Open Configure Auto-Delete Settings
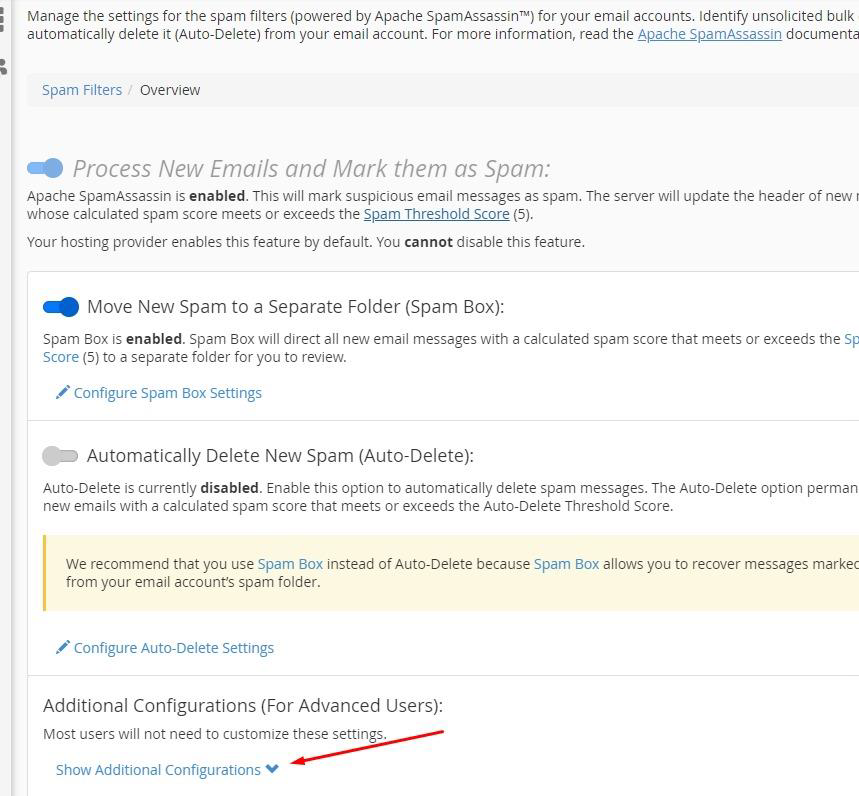Screen dimensions: 859x796 click(173, 648)
